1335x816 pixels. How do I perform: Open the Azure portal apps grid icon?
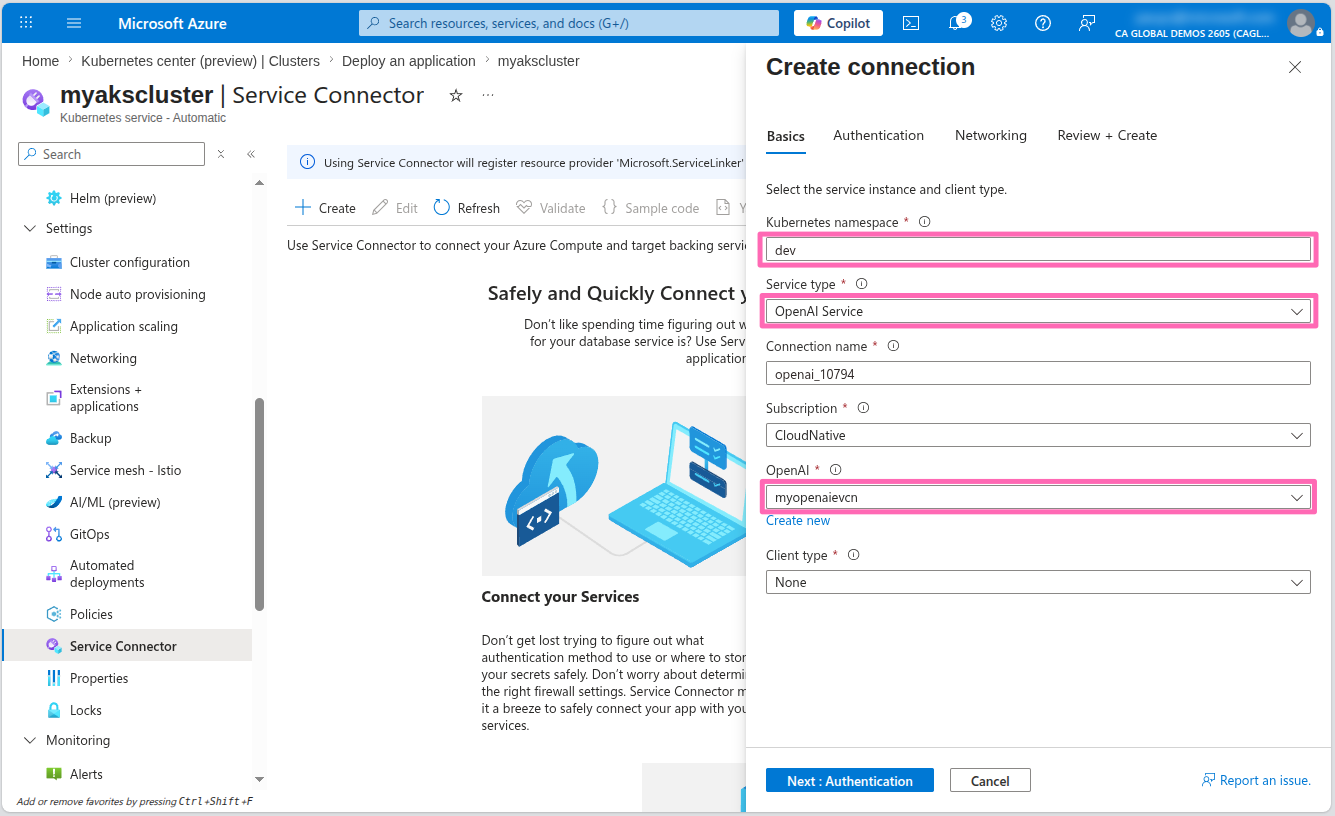[26, 22]
